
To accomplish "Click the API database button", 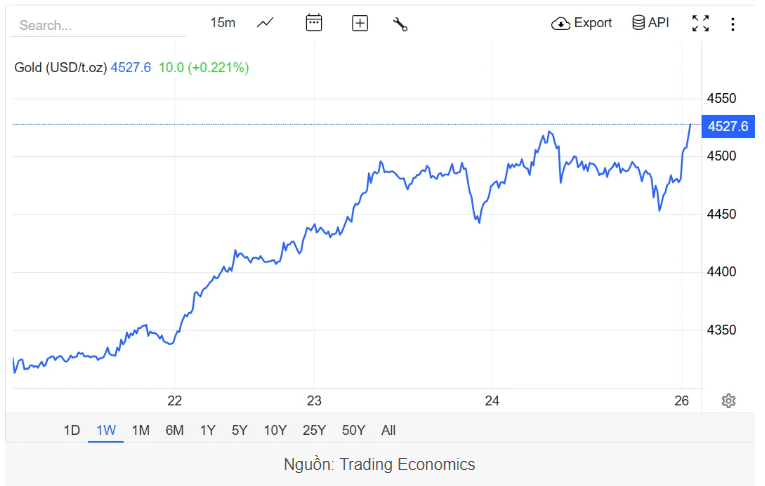I will pyautogui.click(x=650, y=23).
